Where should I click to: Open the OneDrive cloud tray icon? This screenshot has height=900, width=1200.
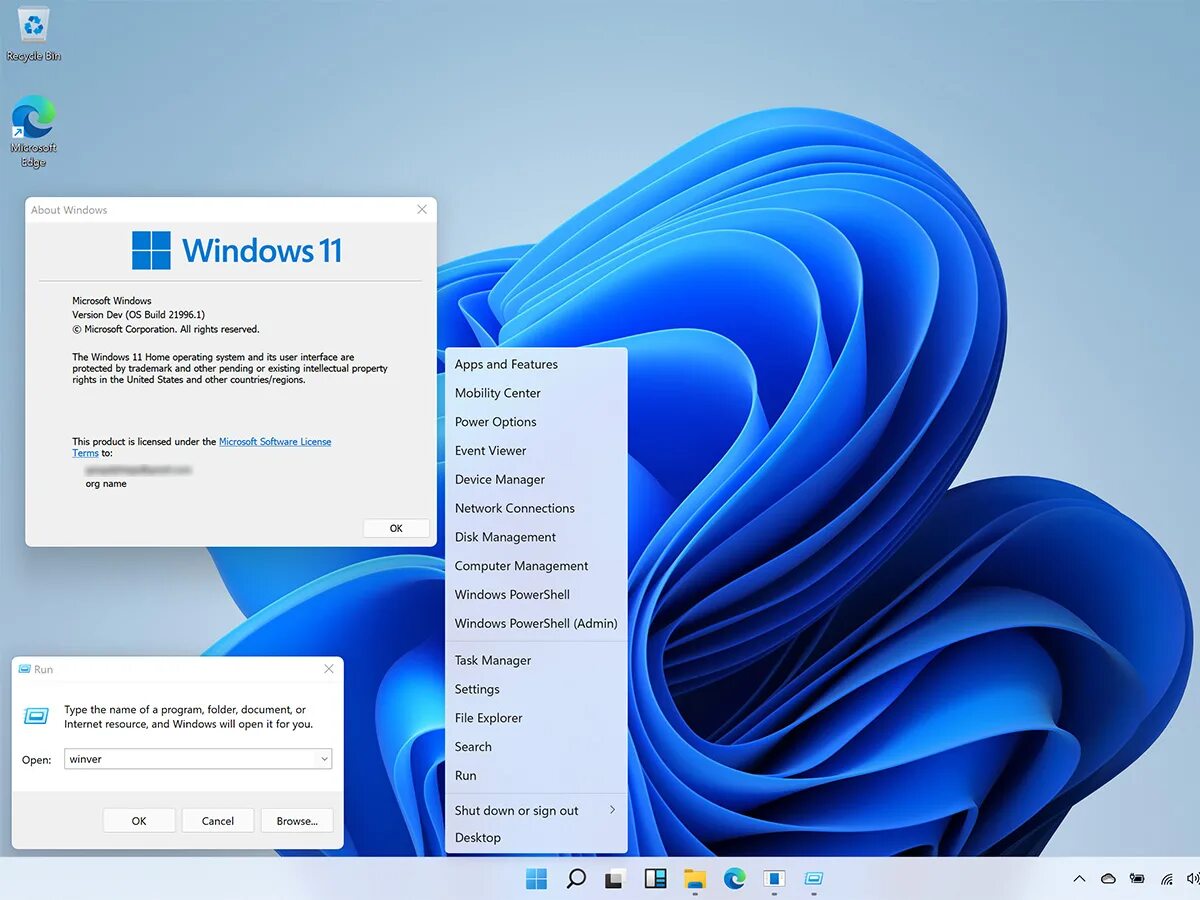coord(1107,878)
